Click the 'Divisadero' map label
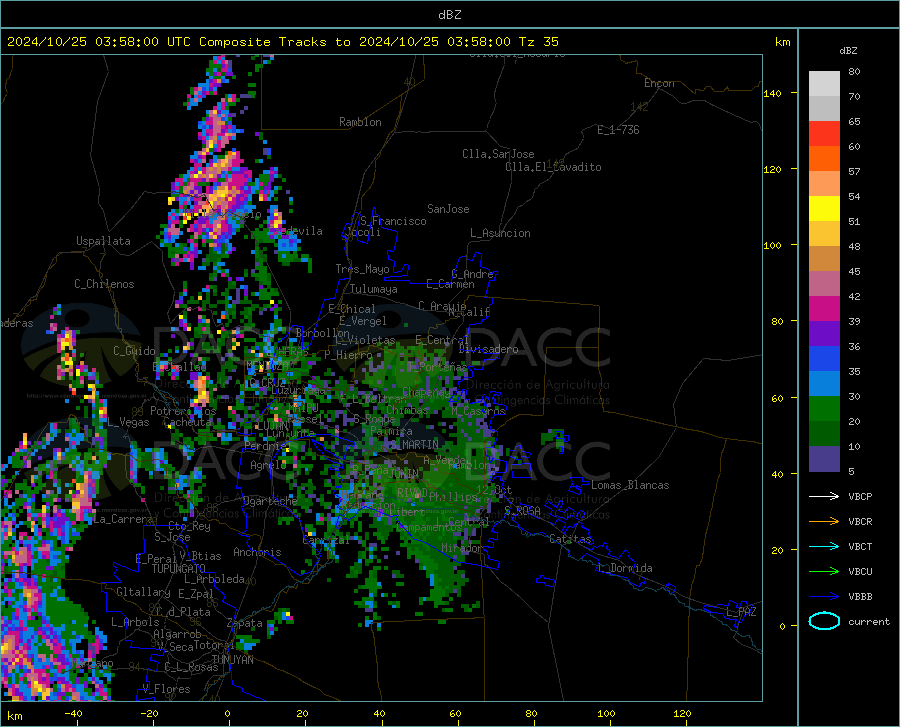The height and width of the screenshot is (727, 900). [488, 349]
